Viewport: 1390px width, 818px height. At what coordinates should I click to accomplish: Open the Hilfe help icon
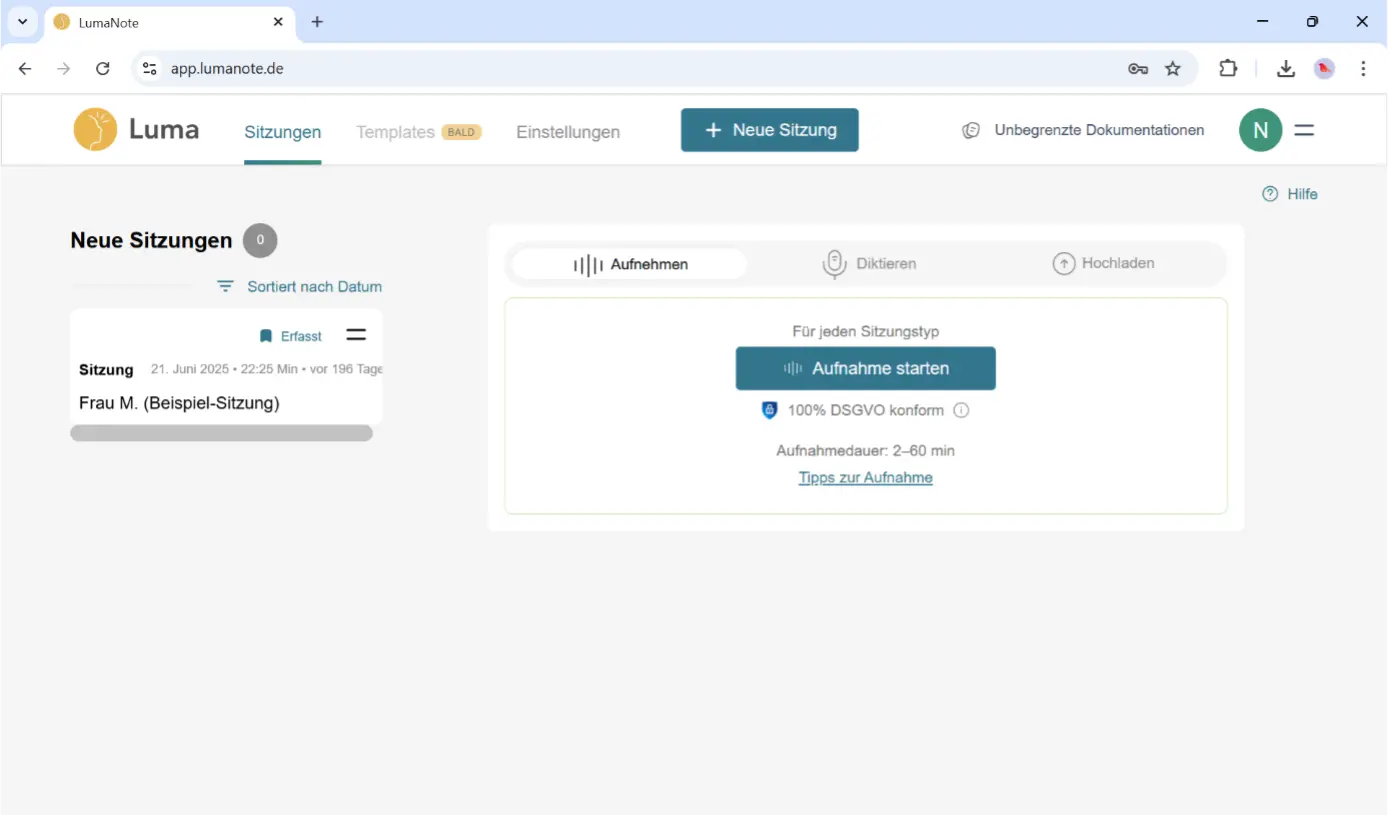pos(1270,194)
